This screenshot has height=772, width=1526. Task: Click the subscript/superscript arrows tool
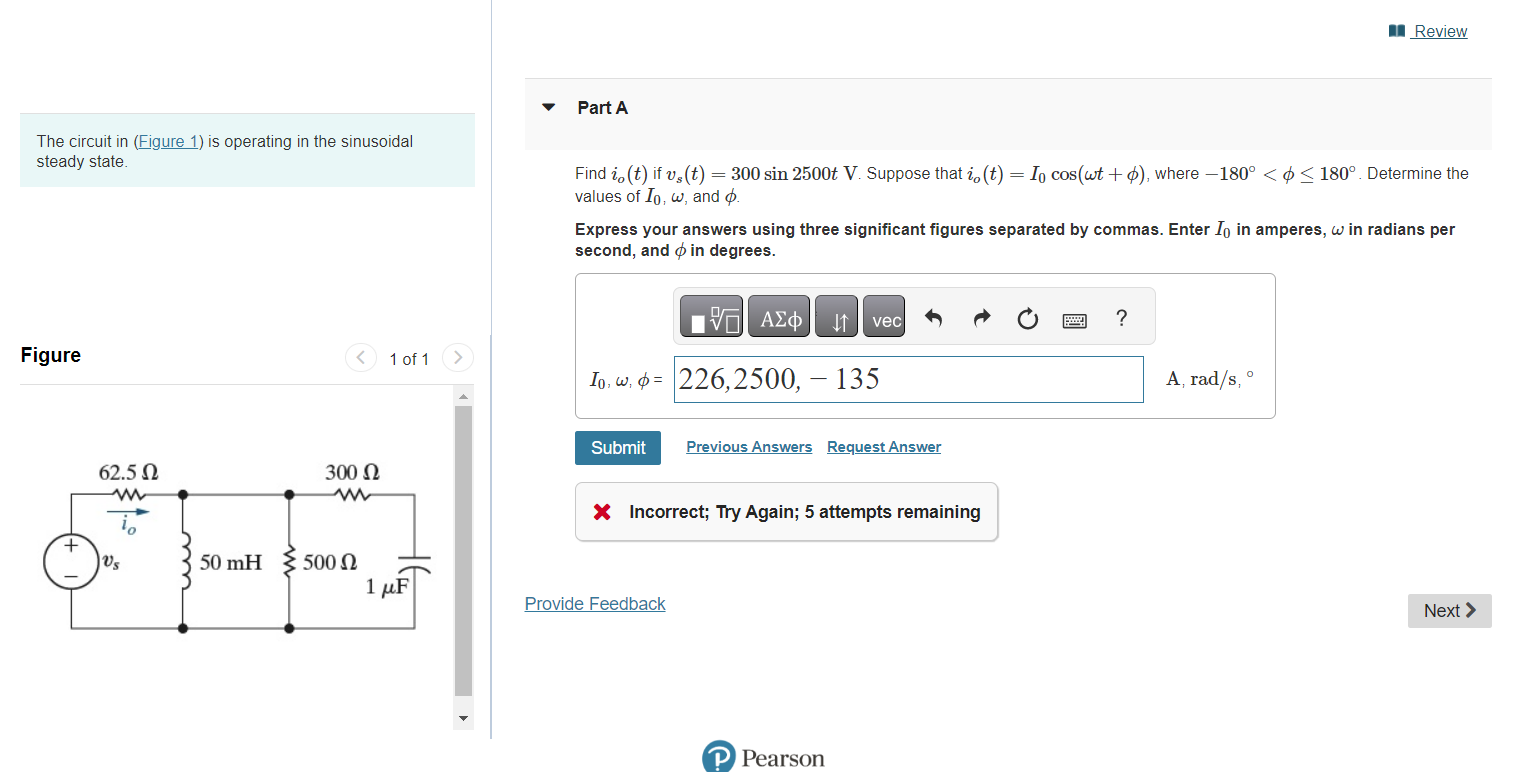tap(837, 316)
